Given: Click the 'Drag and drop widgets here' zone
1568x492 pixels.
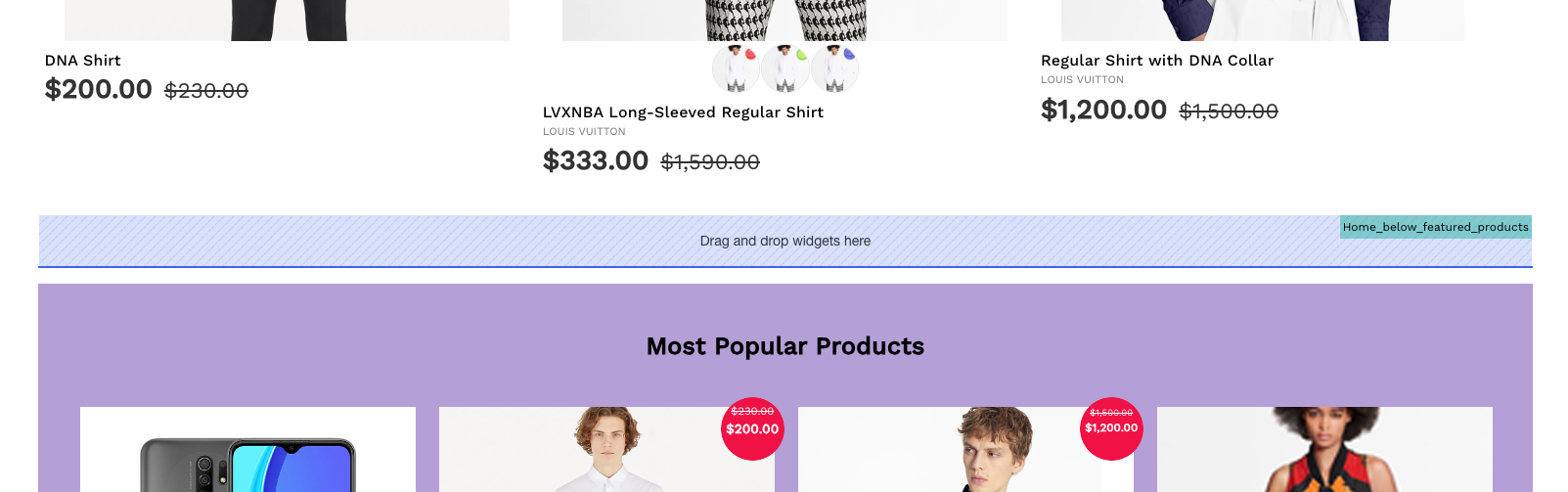Looking at the screenshot, I should [784, 242].
